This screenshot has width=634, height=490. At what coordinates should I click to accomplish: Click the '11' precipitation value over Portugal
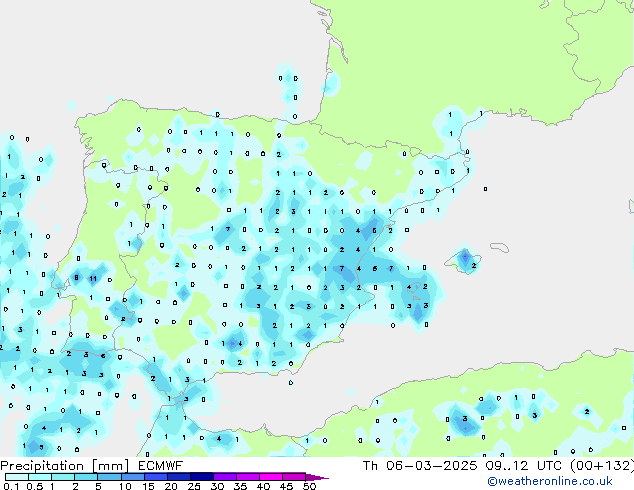click(93, 278)
